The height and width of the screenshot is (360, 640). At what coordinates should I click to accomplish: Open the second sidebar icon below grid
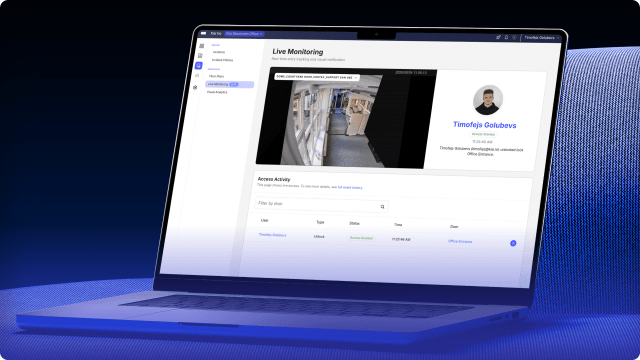pos(200,56)
